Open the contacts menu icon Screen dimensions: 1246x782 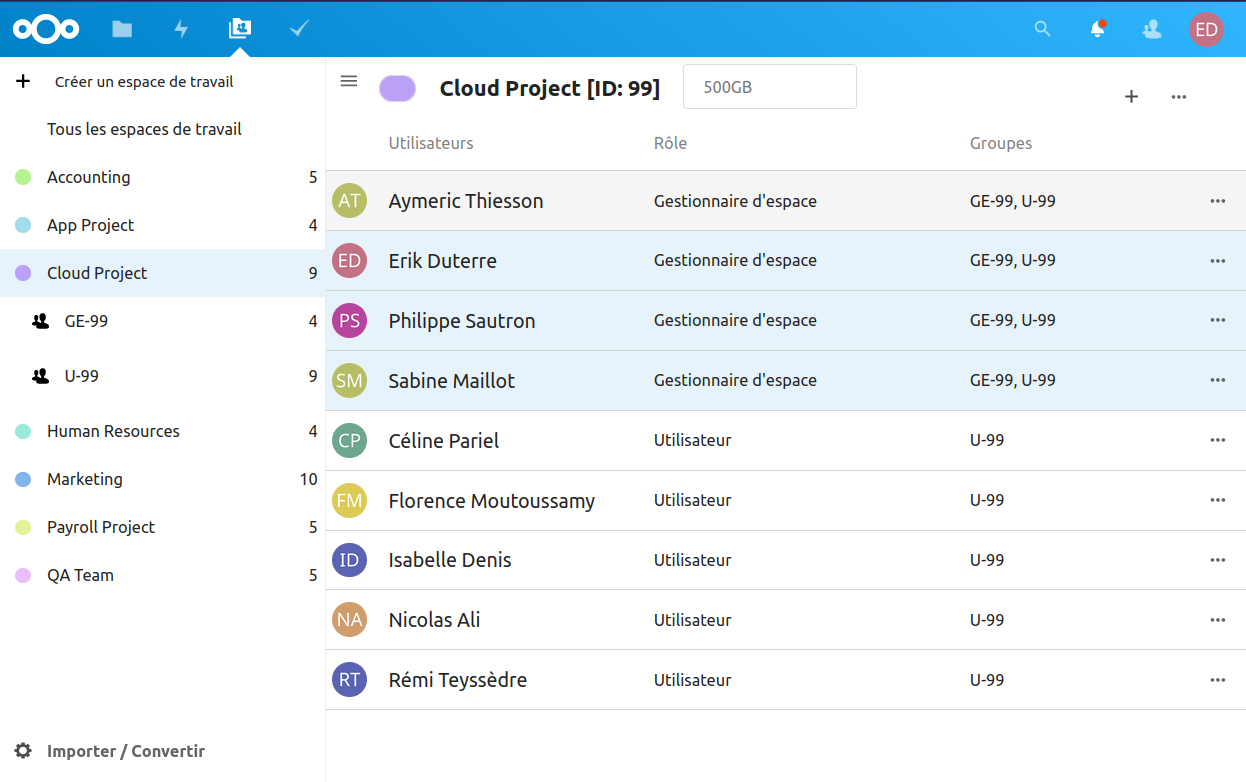point(1152,29)
